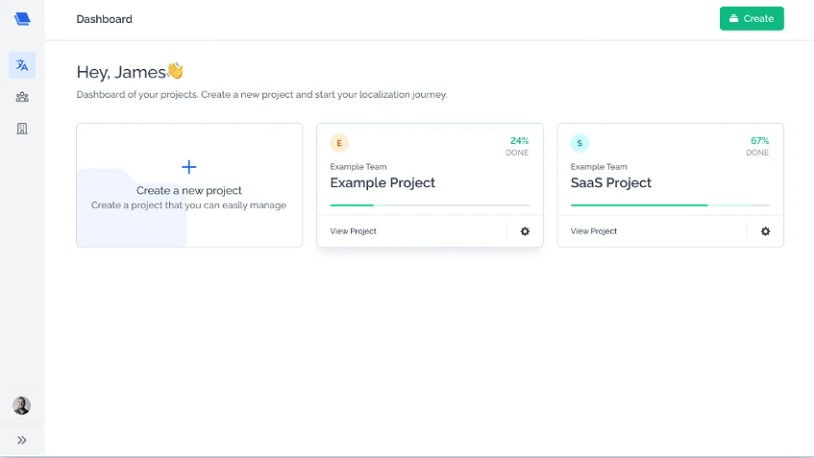Click the Dashboard header title
This screenshot has width=814, height=458.
[x=104, y=19]
